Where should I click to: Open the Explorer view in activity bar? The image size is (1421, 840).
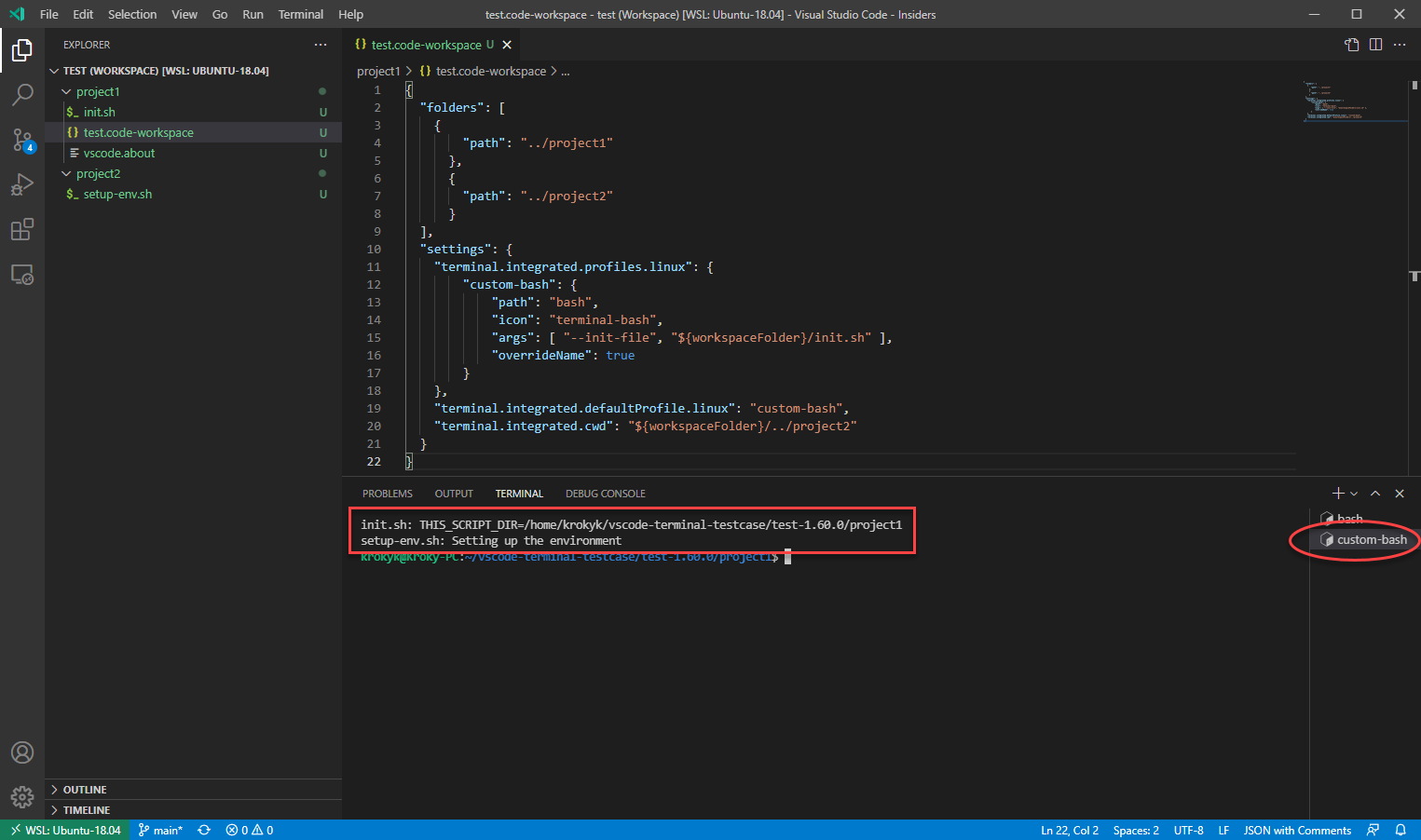[22, 49]
